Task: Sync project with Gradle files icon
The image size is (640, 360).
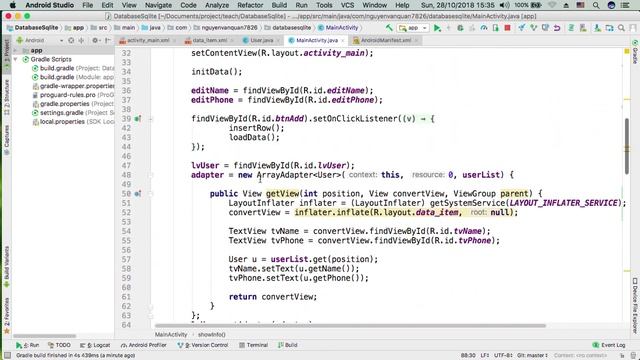Action: click(x=571, y=28)
